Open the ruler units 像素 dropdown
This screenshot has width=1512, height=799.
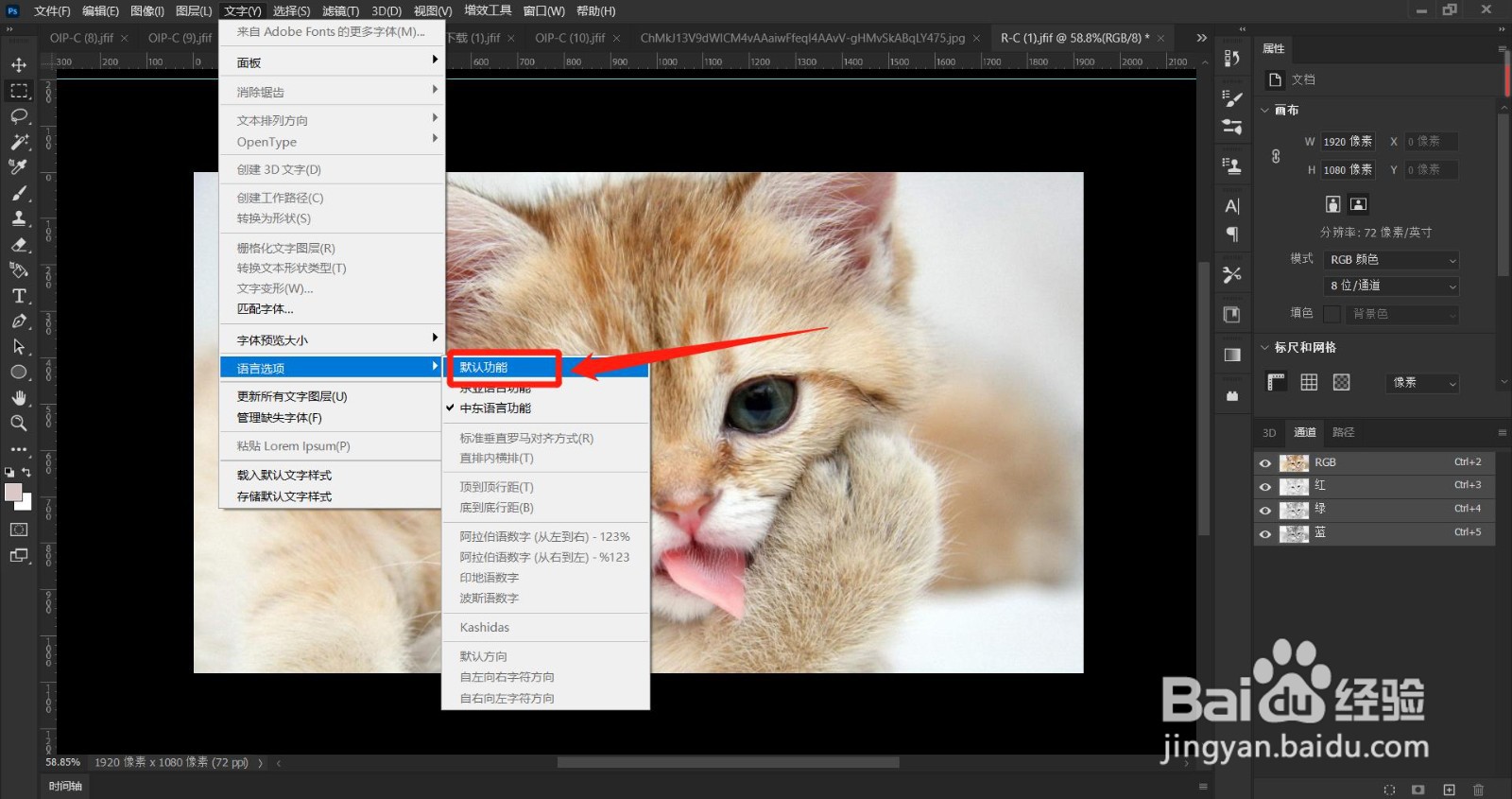pos(1424,383)
